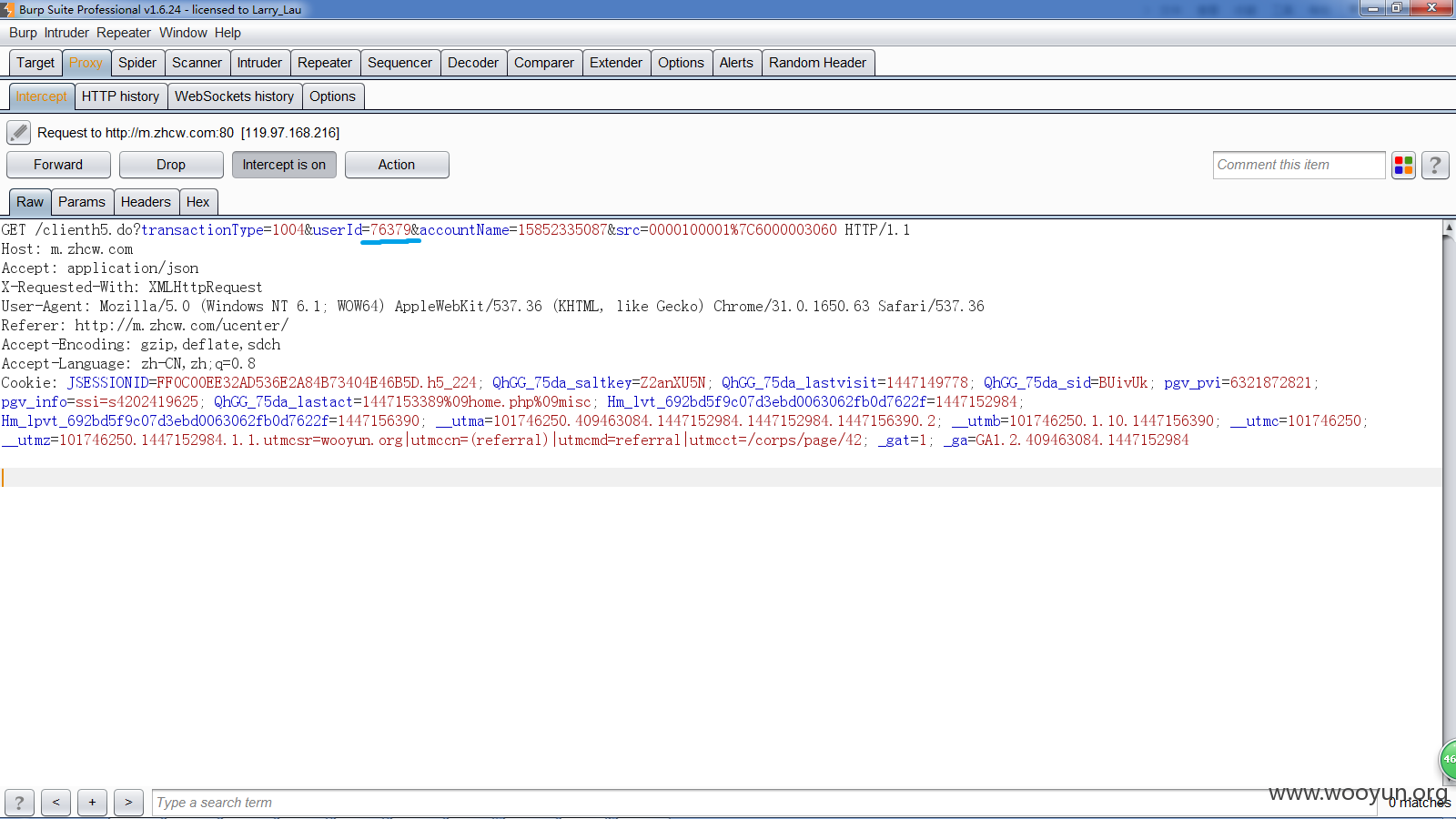
Task: Click the transactionType parameter in URL
Action: [x=202, y=230]
